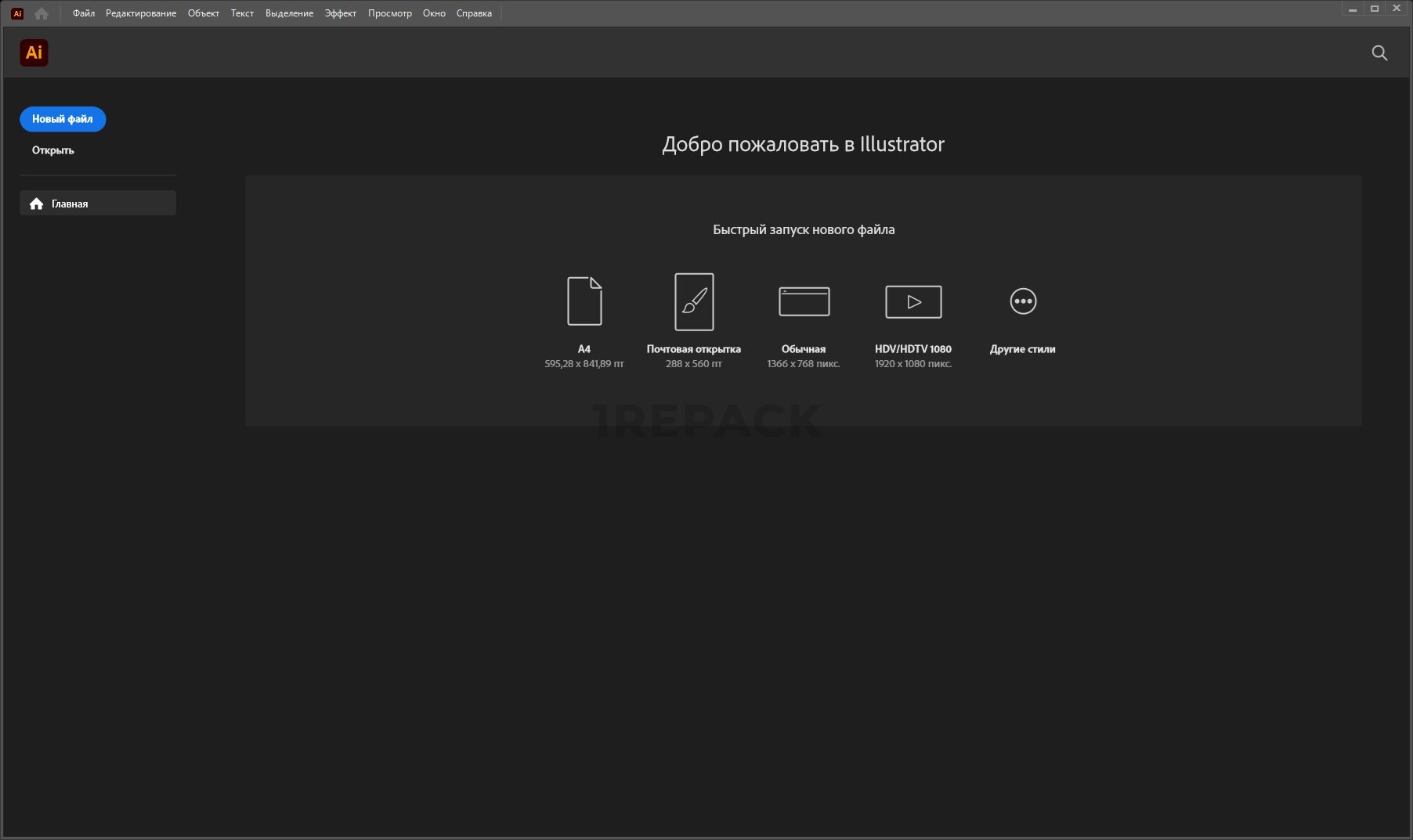Click the search magnifier icon
This screenshot has height=840, width=1413.
click(x=1379, y=52)
